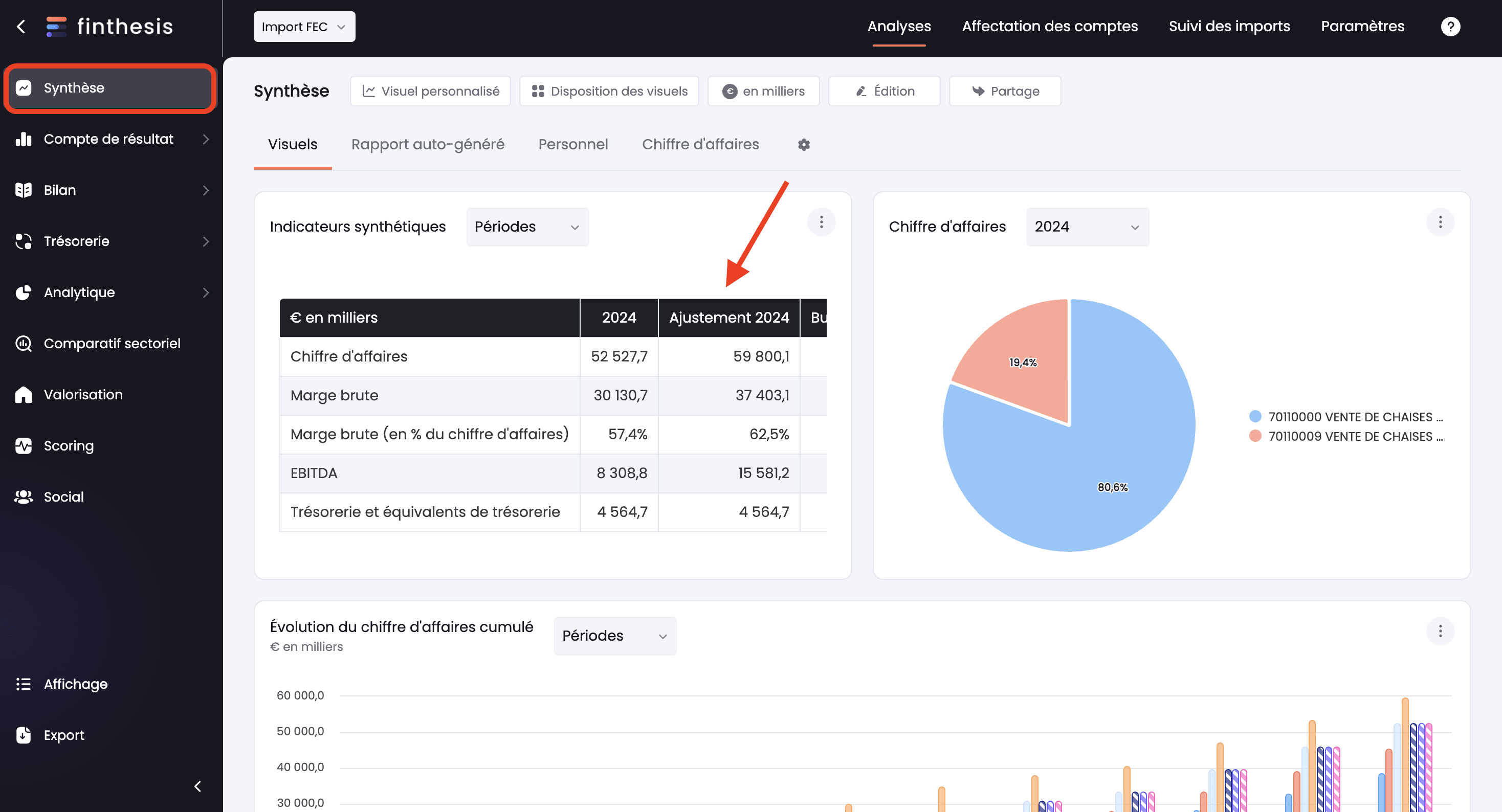Switch to Rapport auto-généré tab
This screenshot has height=812, width=1502.
point(427,145)
